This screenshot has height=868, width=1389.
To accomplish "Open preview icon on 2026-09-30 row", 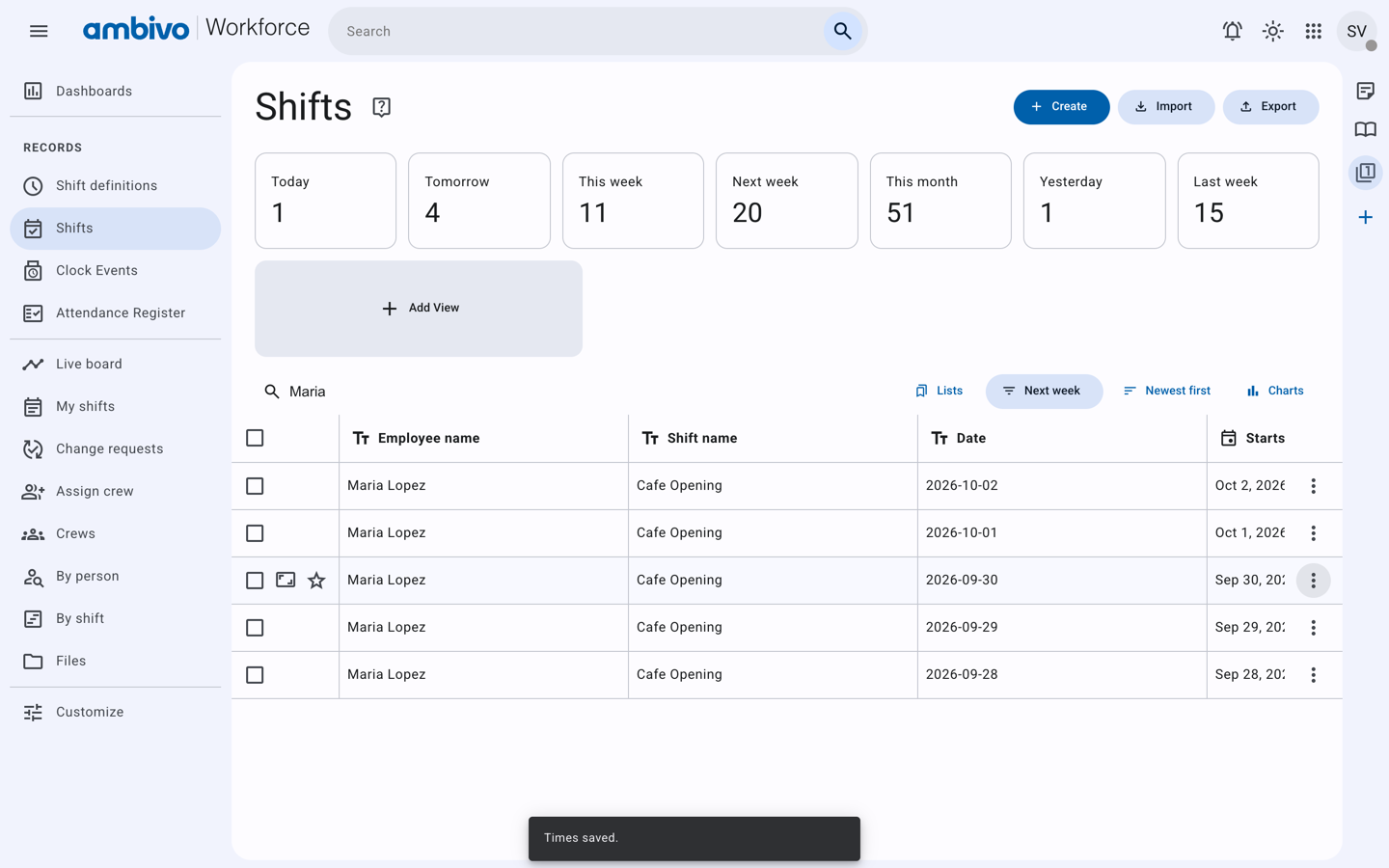I will [286, 581].
